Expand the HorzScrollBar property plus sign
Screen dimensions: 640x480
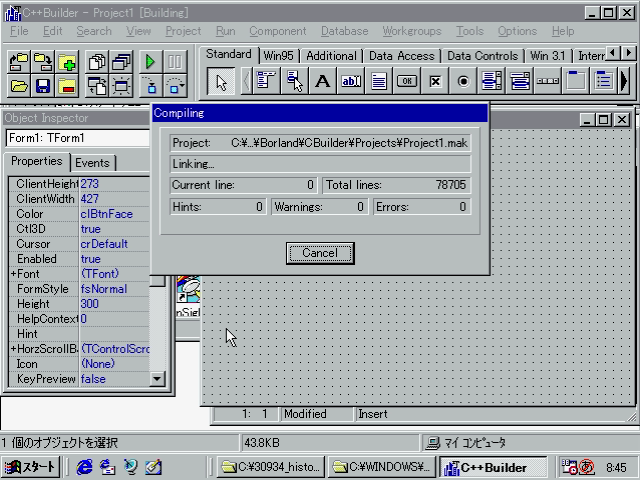coord(13,349)
